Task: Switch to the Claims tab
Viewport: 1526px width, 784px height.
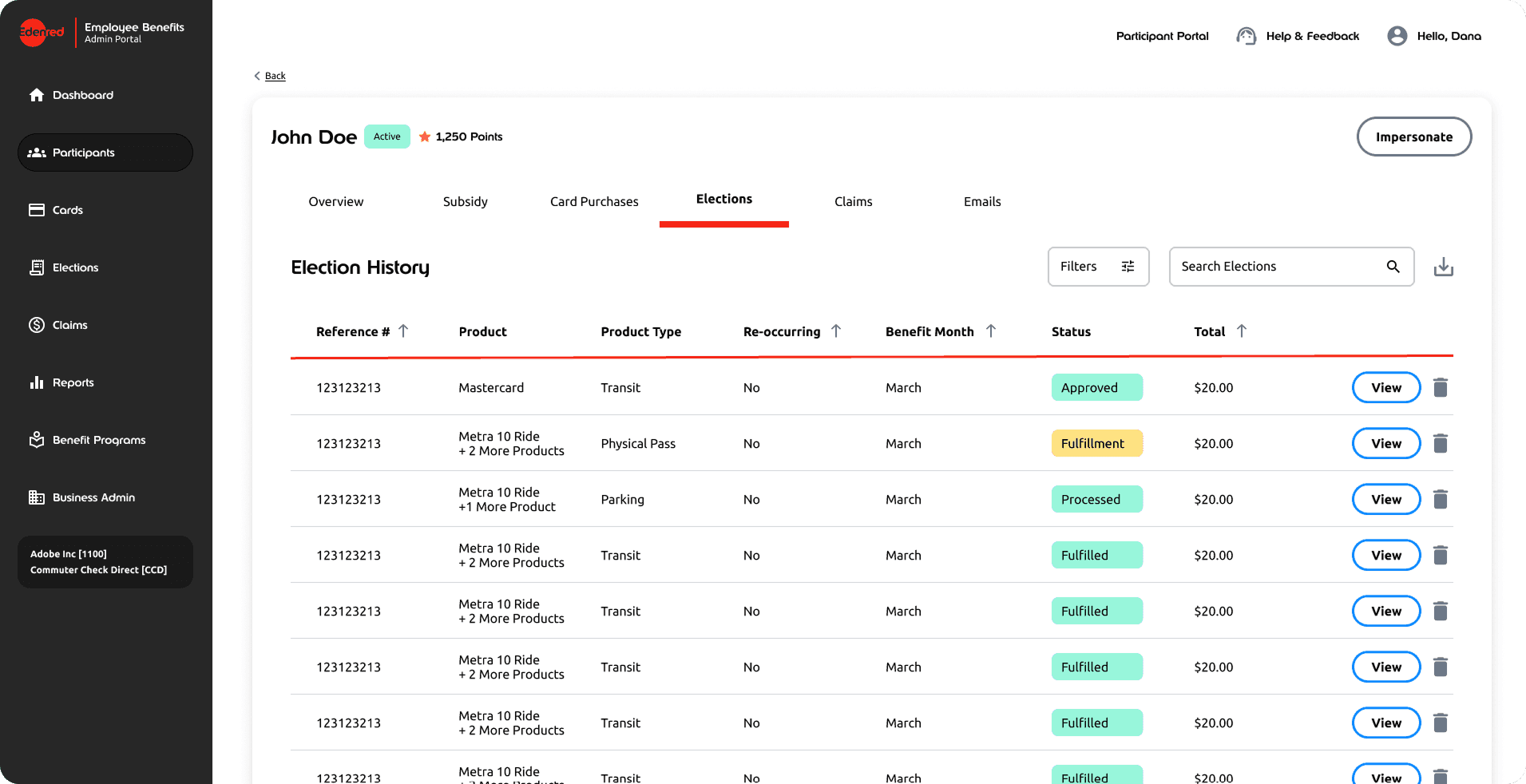Action: pos(854,202)
